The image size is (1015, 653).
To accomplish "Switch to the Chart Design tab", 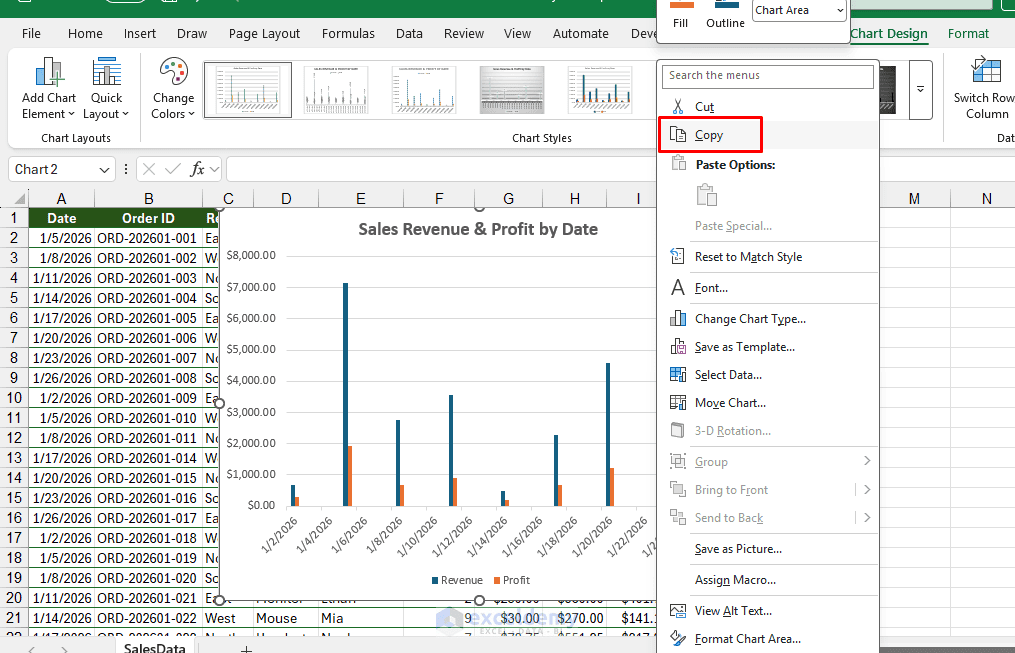I will [x=889, y=34].
